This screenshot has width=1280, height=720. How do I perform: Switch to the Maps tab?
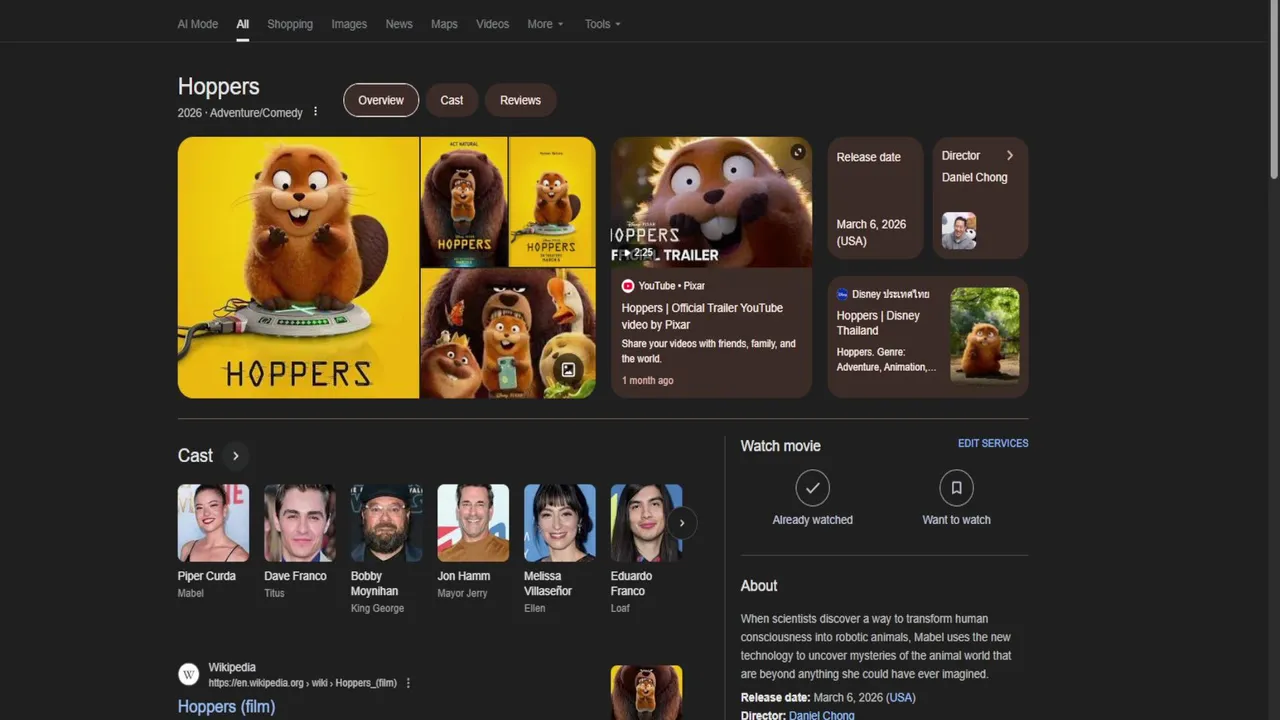(444, 24)
